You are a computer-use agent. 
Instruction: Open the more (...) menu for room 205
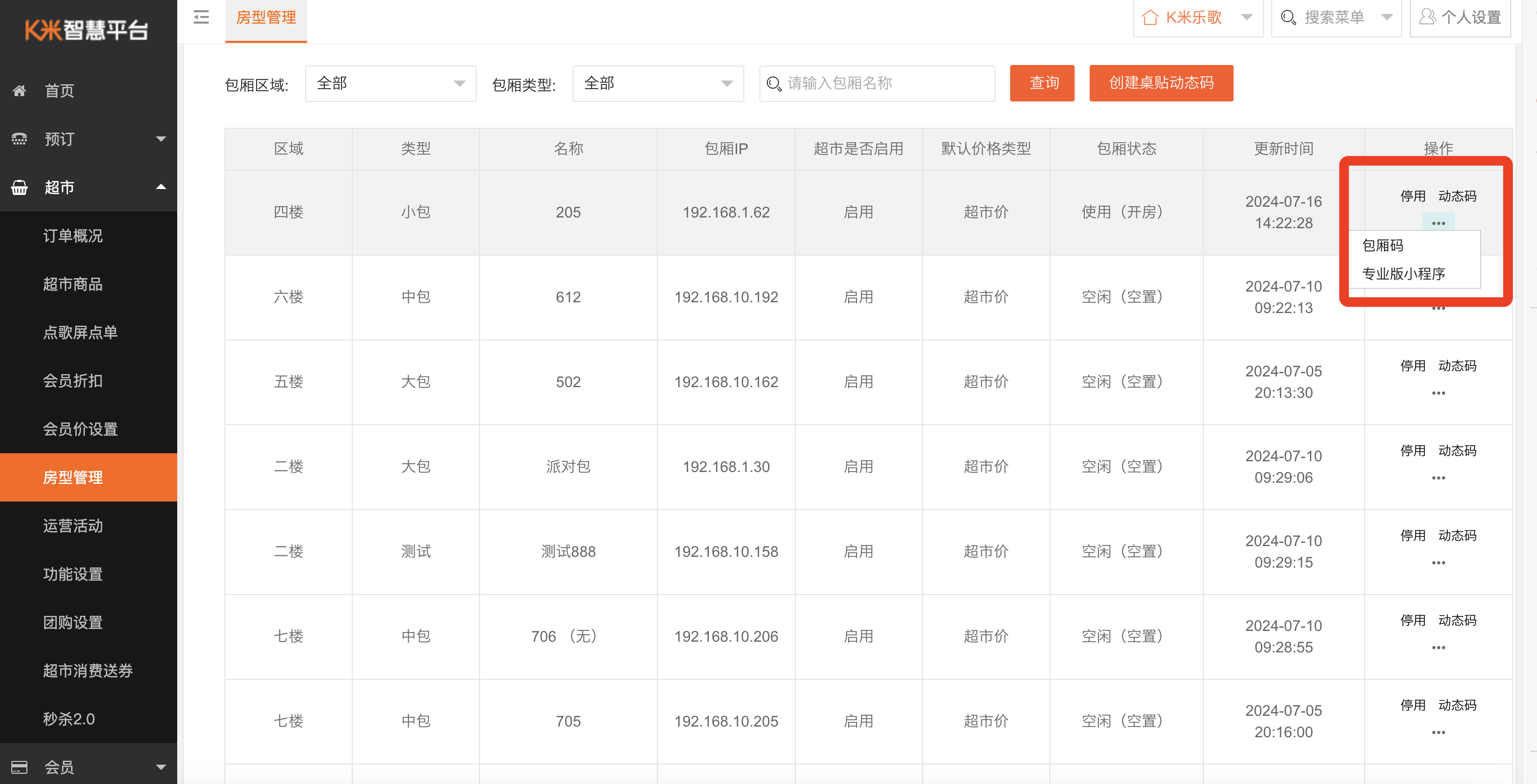tap(1438, 223)
